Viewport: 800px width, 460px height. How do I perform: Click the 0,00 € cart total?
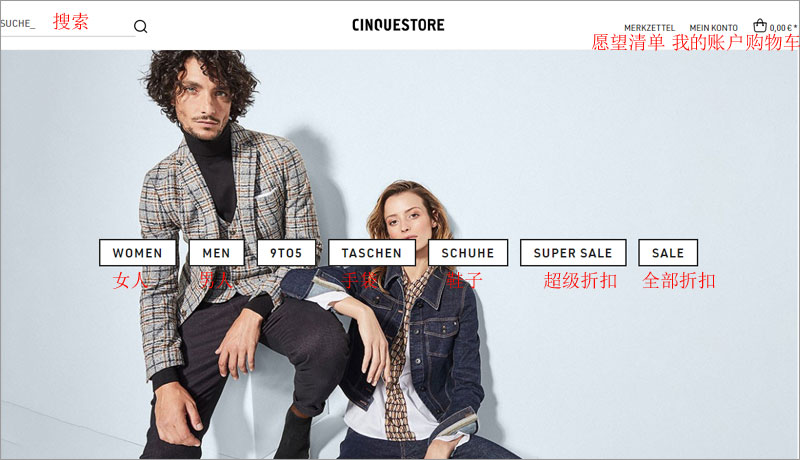(x=783, y=28)
